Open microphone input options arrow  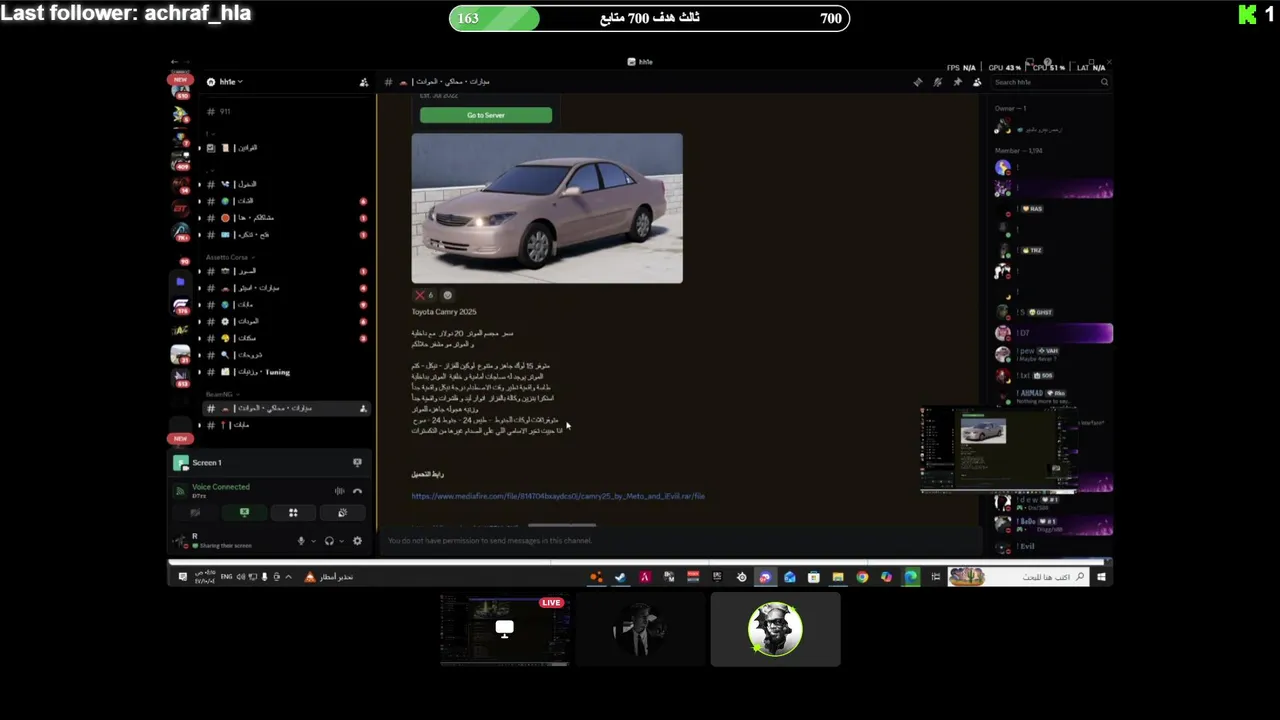pos(313,541)
